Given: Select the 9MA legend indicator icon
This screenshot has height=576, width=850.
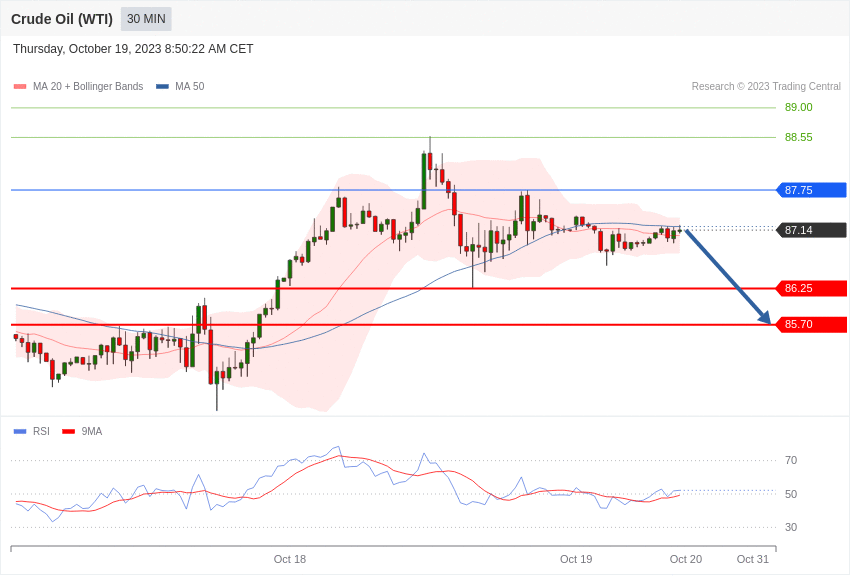Looking at the screenshot, I should (68, 431).
